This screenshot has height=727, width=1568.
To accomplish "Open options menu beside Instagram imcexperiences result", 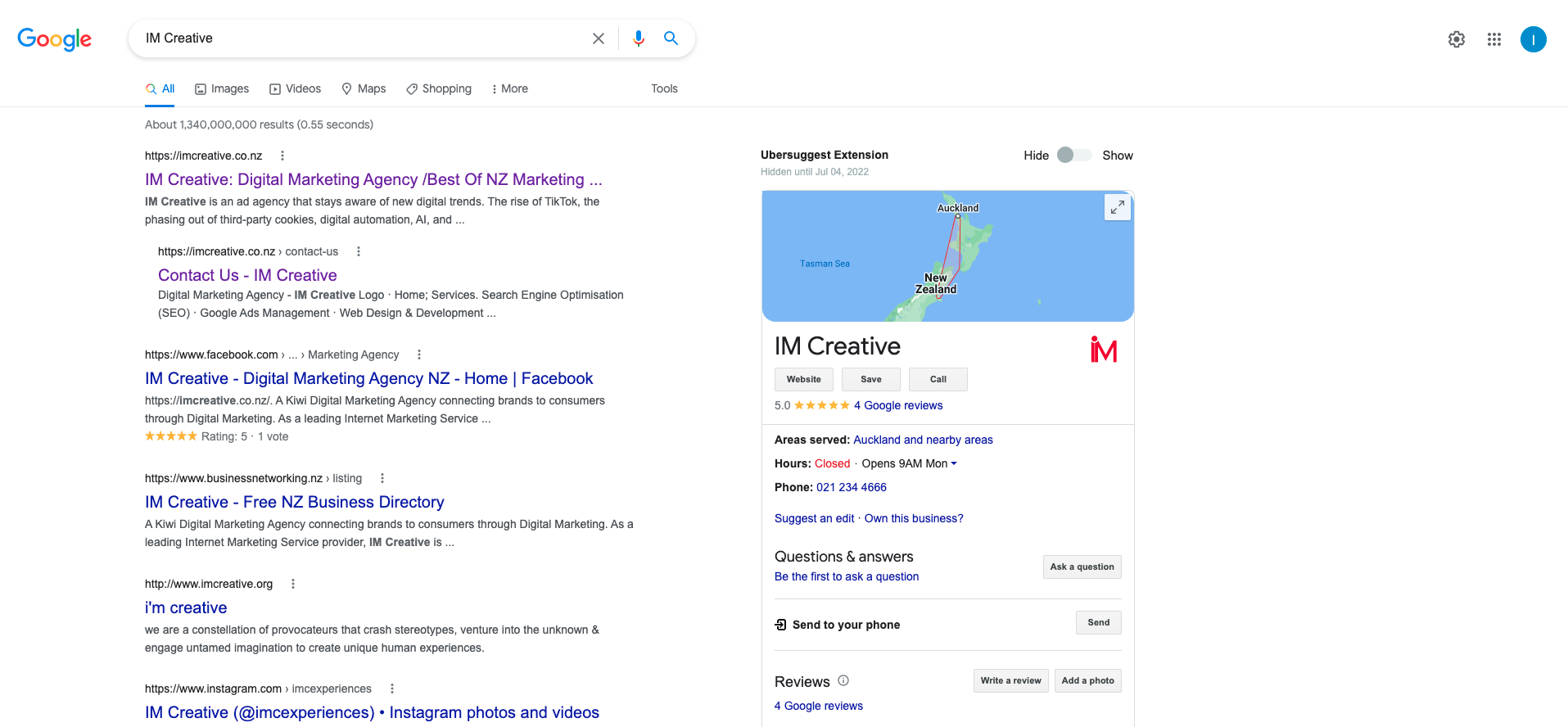I will 392,689.
